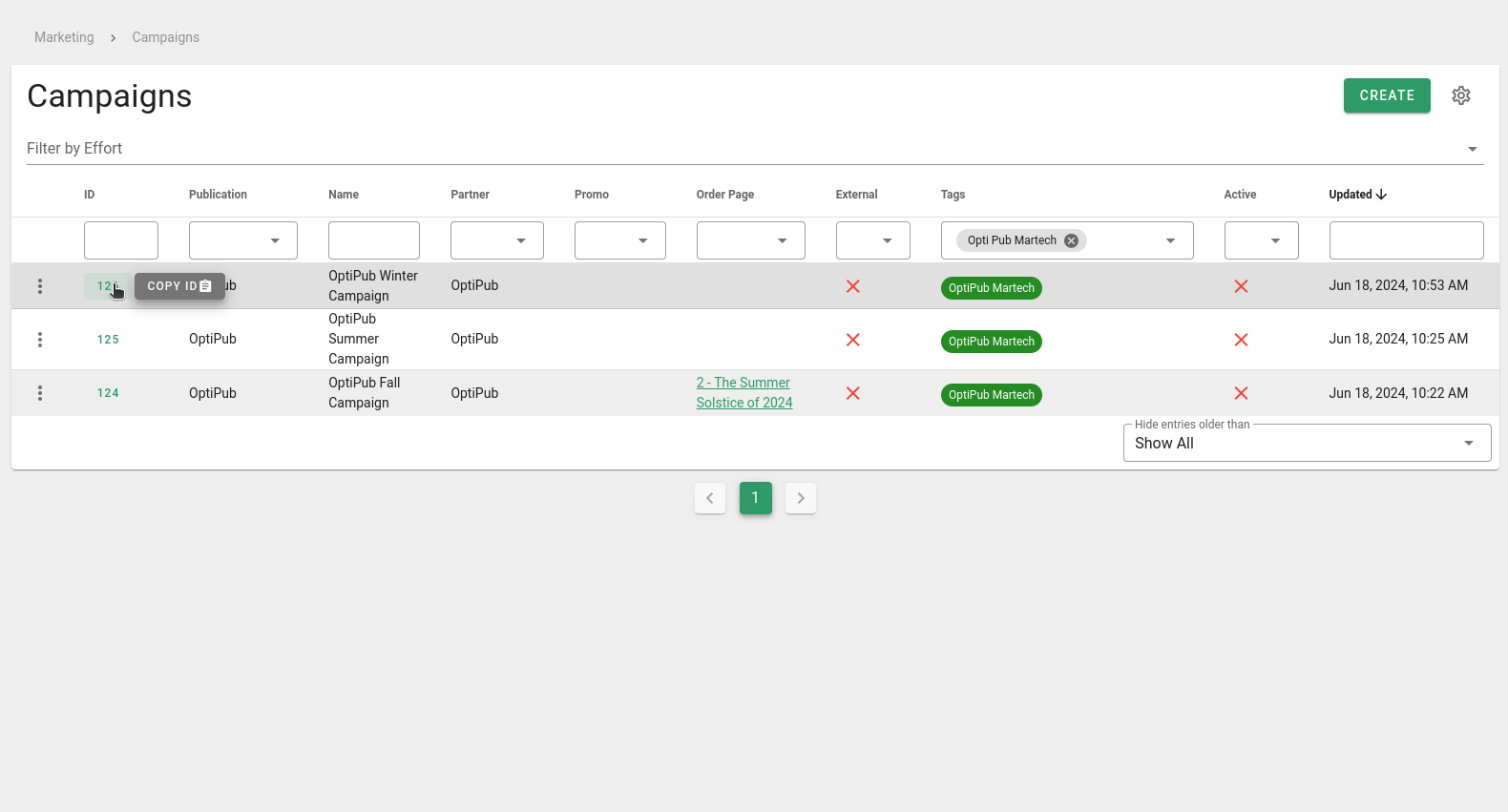This screenshot has width=1508, height=812.
Task: Click the Name filter input field
Action: (x=374, y=240)
